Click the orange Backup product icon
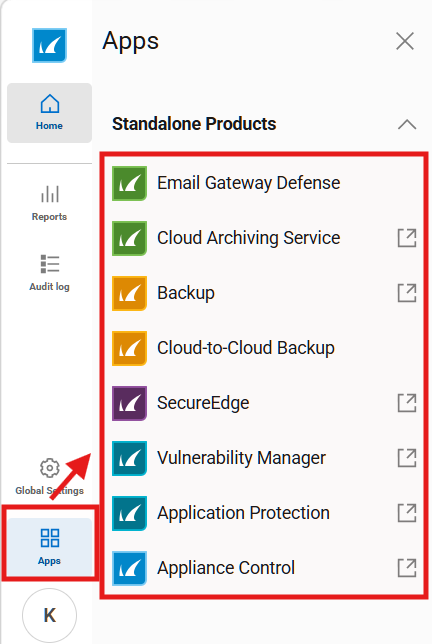432x644 pixels. 129,293
